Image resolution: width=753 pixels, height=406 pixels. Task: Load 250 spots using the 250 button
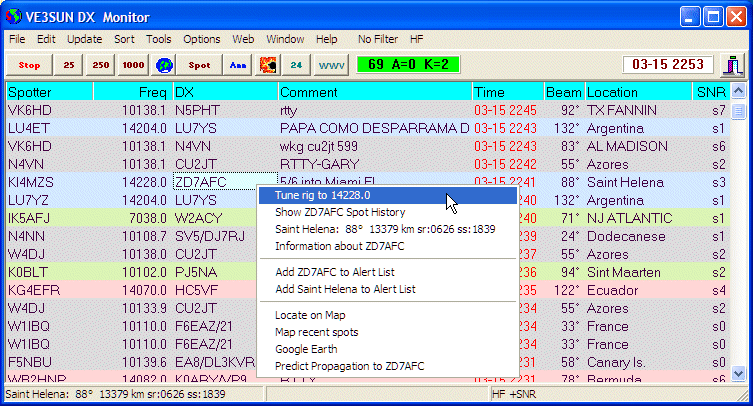(100, 65)
